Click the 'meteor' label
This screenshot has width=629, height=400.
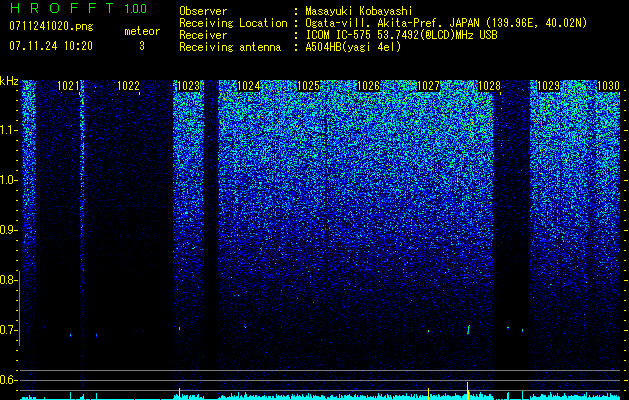pyautogui.click(x=142, y=31)
